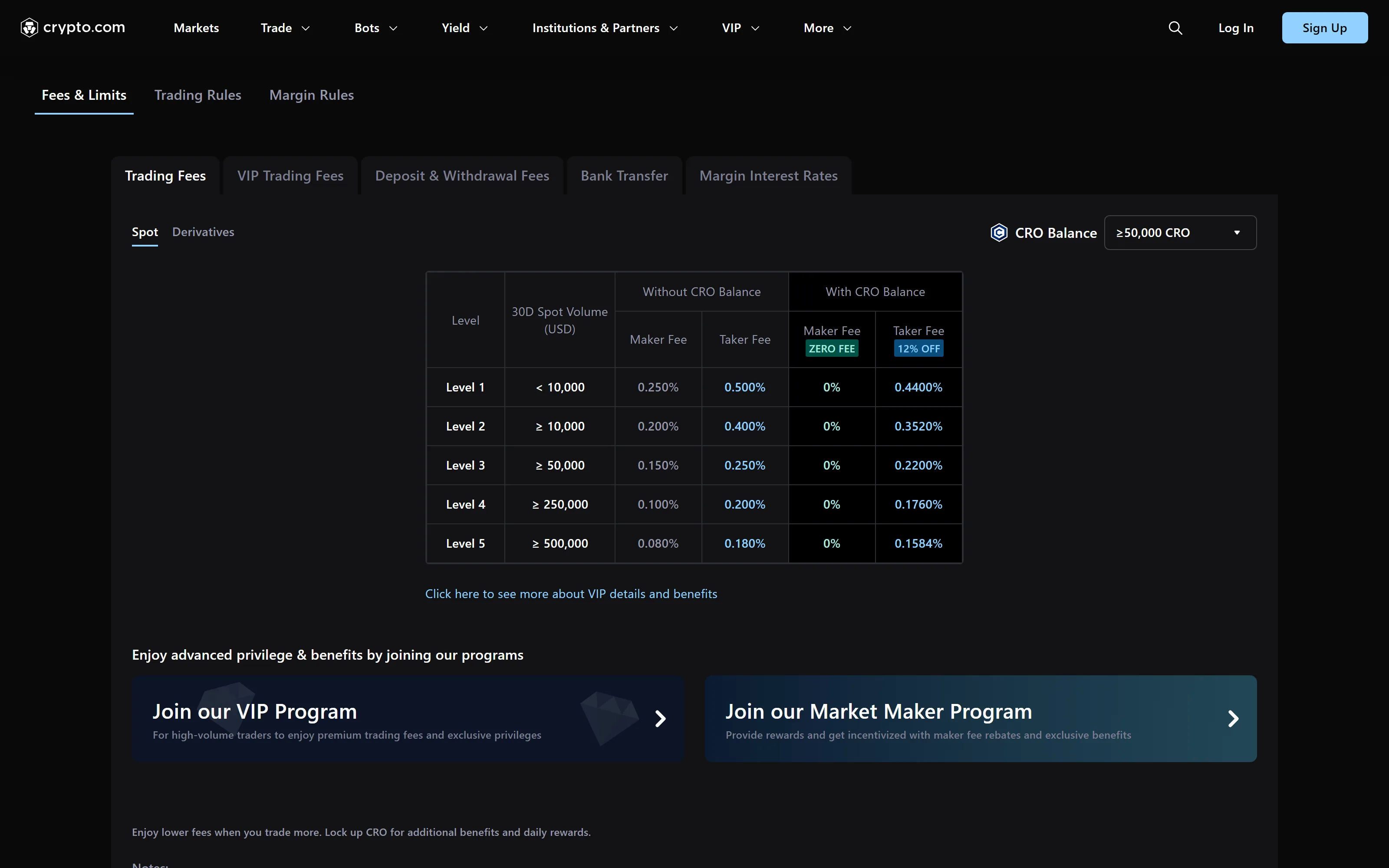Switch to the Margin Rules tab
The width and height of the screenshot is (1389, 868).
(x=312, y=95)
